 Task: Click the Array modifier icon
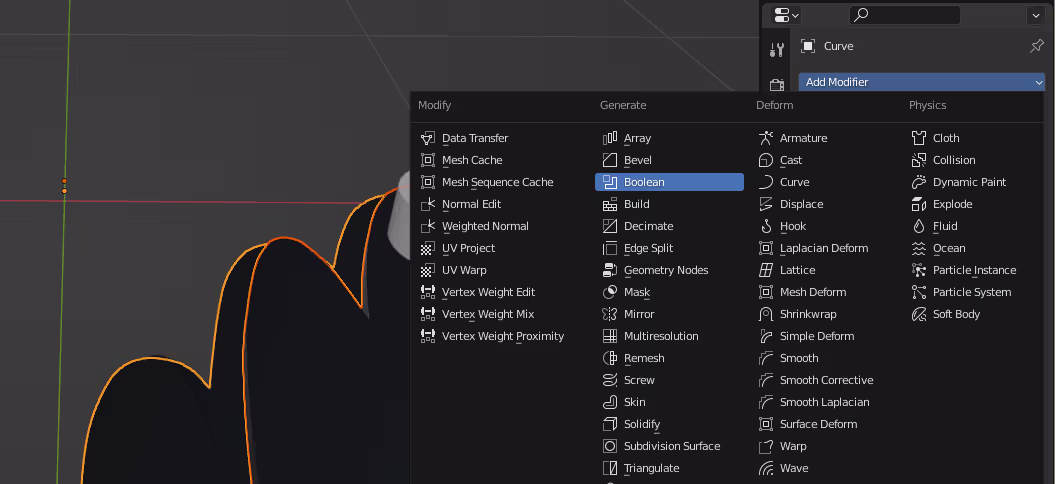pyautogui.click(x=610, y=138)
